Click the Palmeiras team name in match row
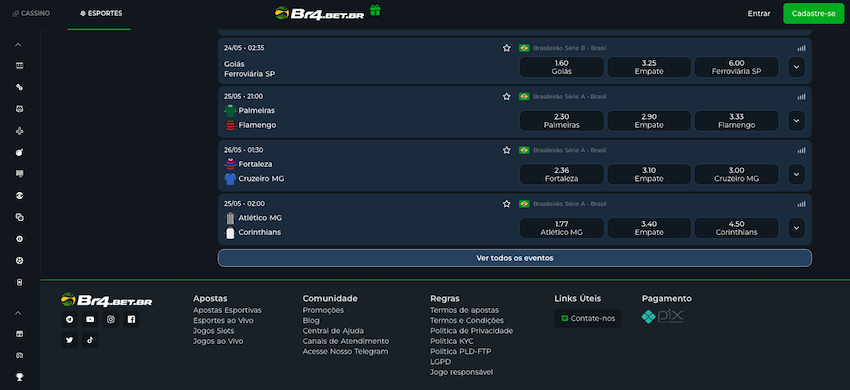The height and width of the screenshot is (390, 850). point(256,111)
